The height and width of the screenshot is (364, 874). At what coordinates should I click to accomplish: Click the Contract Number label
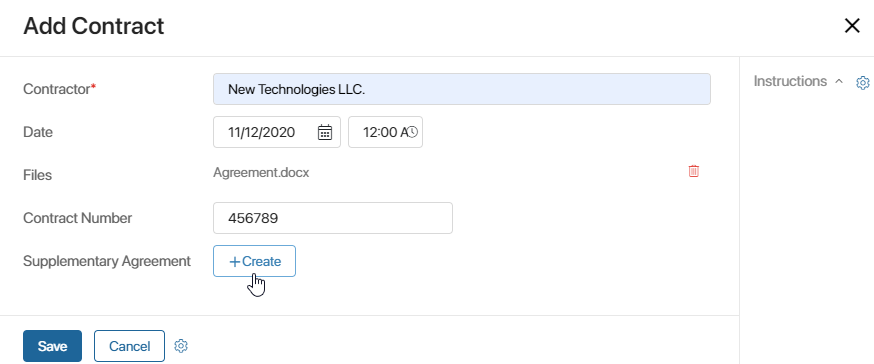pos(77,218)
